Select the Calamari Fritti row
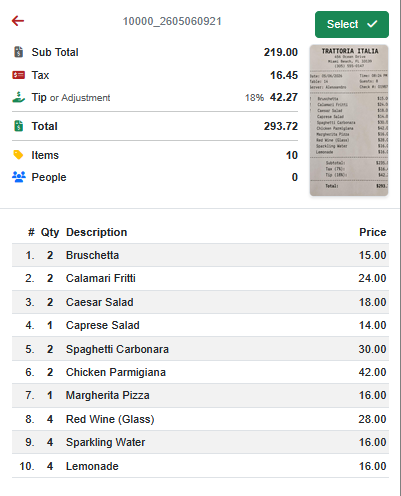Screen dimensions: 401x496 point(200,278)
